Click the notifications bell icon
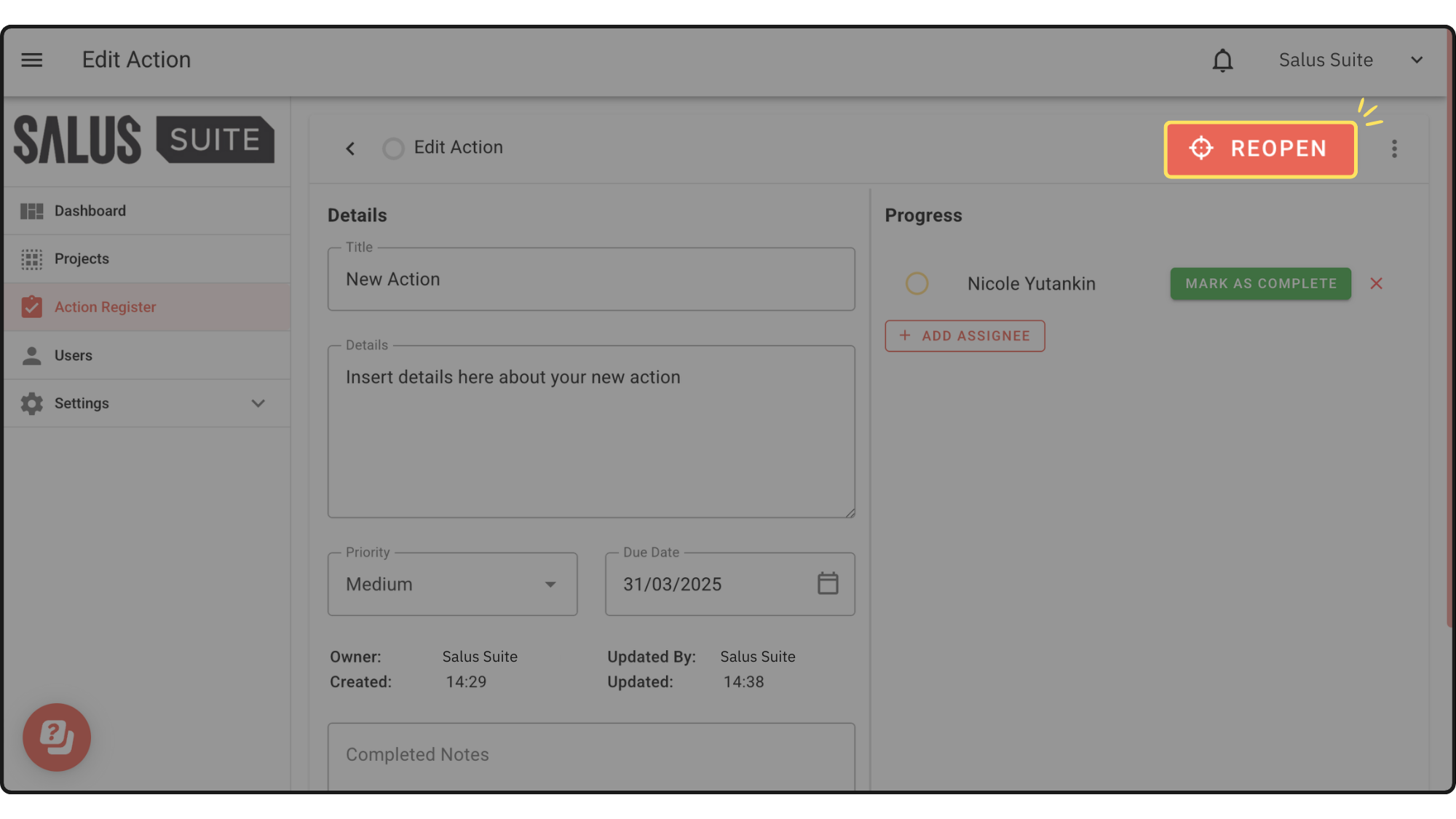The image size is (1456, 819). point(1222,60)
